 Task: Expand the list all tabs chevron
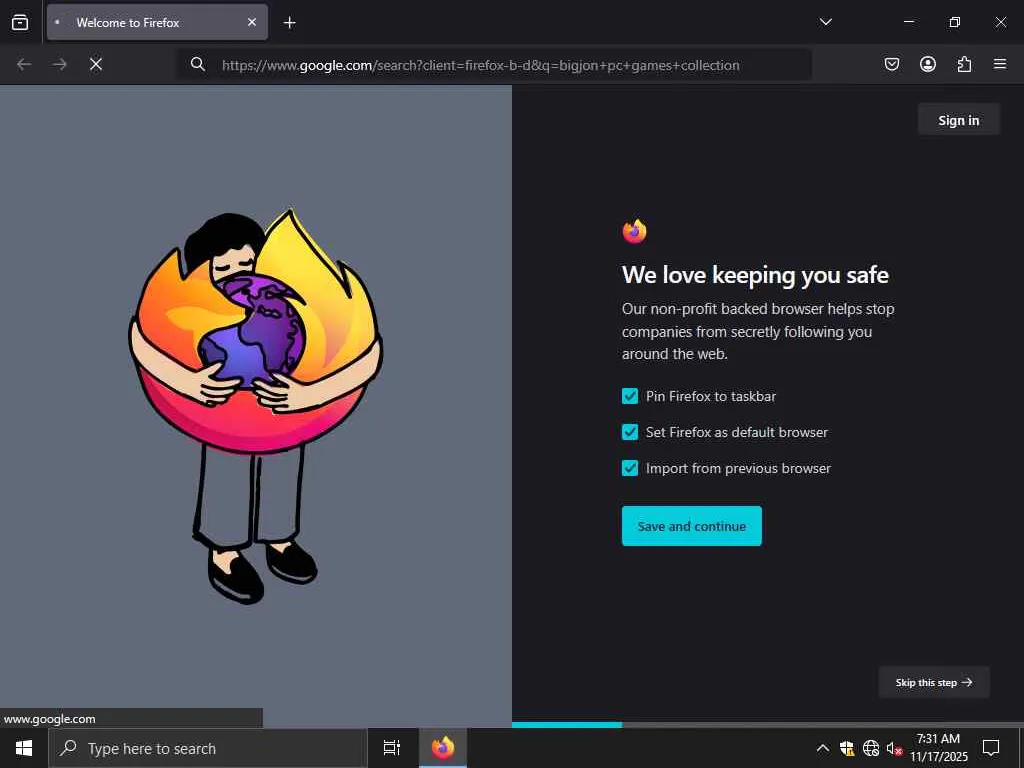[825, 22]
